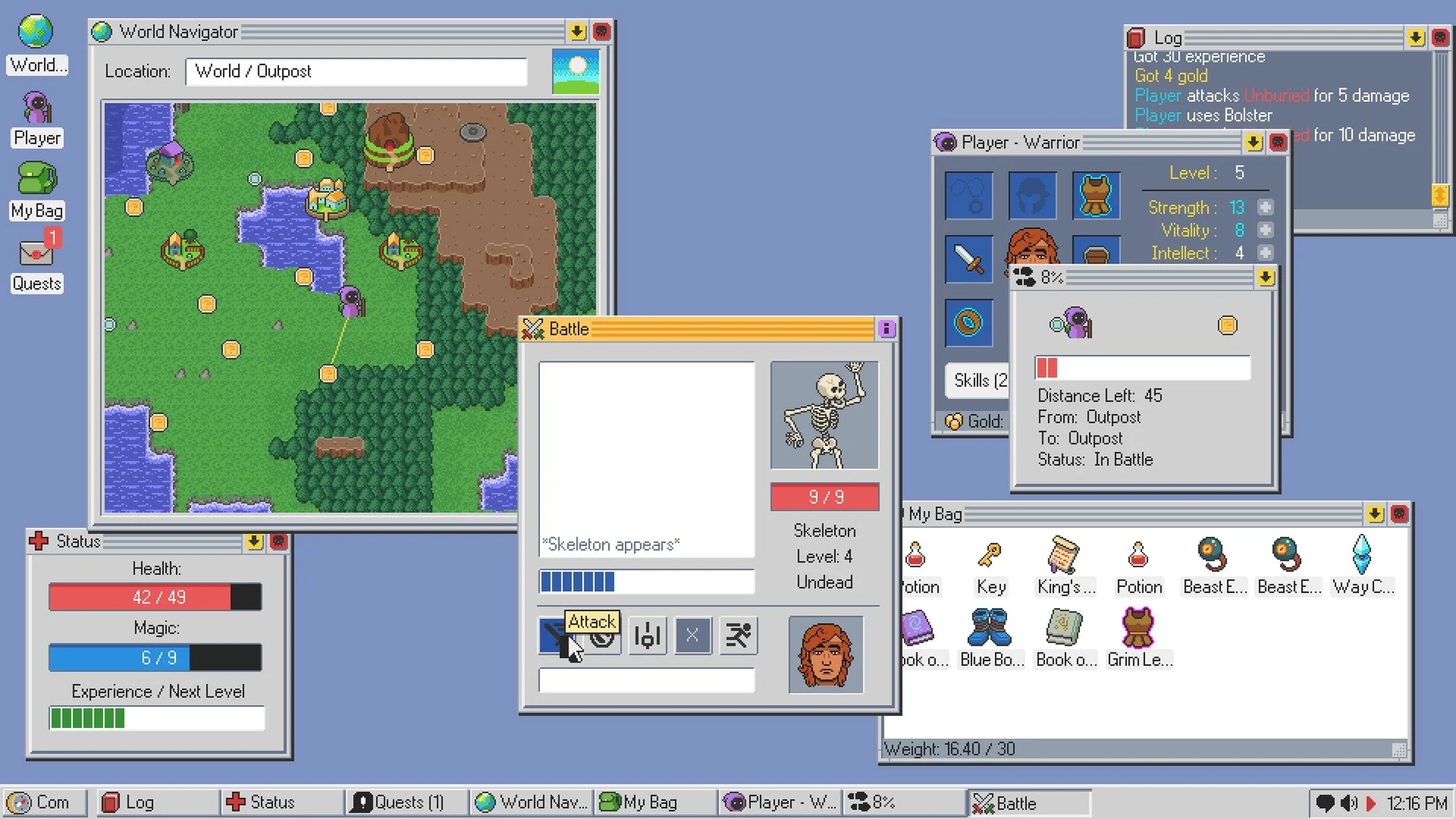Toggle the Intellect stat increase button

[1270, 253]
